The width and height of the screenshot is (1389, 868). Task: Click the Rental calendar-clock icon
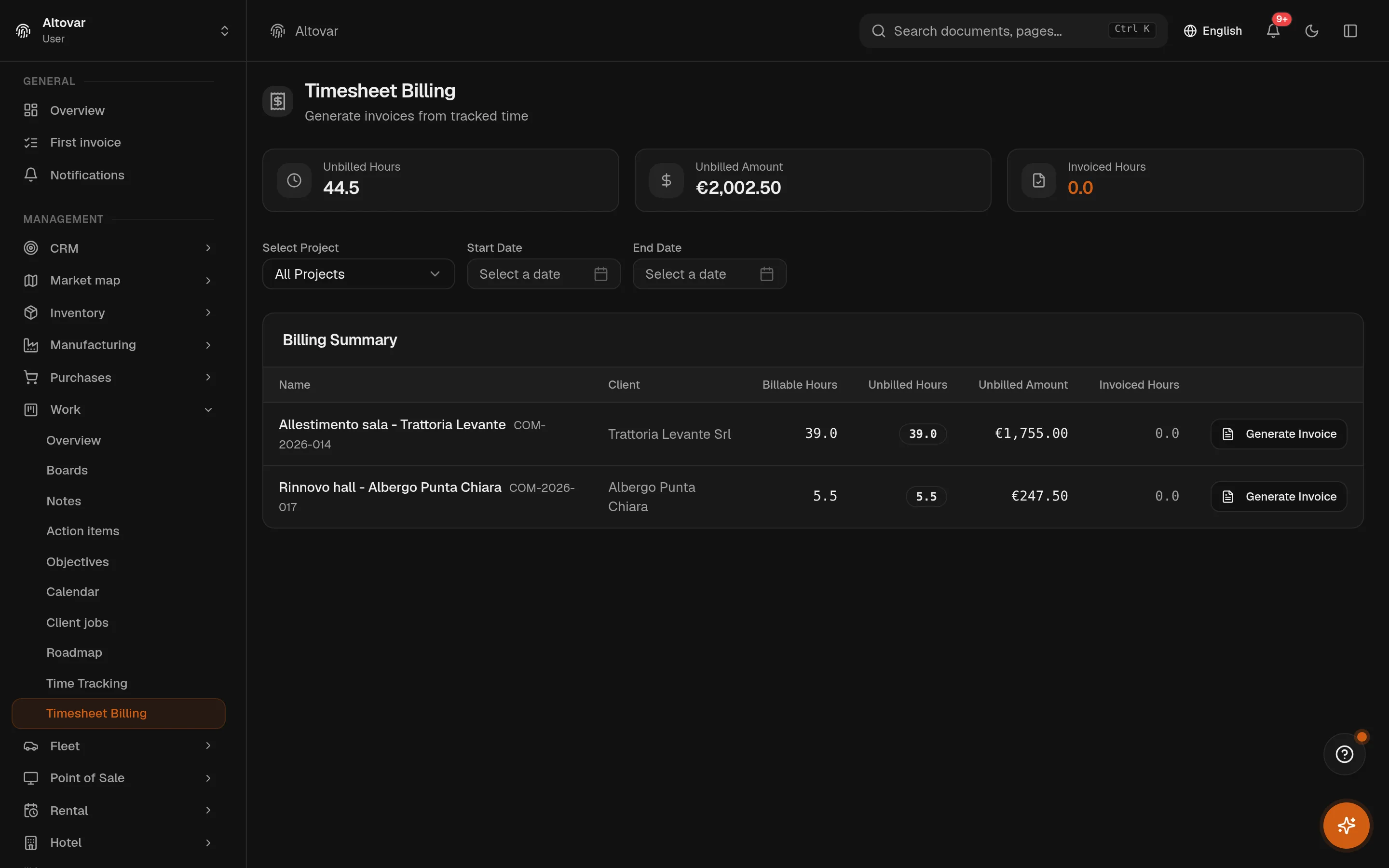tap(31, 810)
